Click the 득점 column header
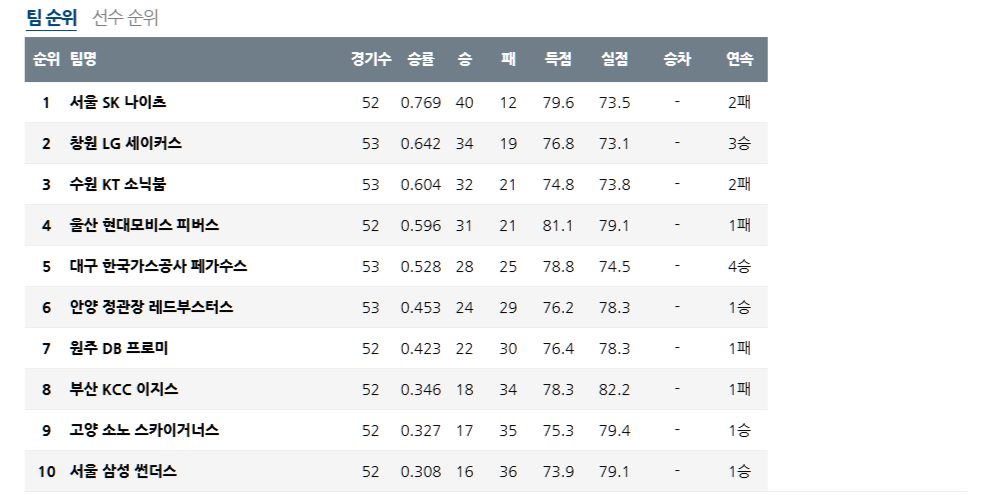The image size is (1001, 495). (x=558, y=59)
